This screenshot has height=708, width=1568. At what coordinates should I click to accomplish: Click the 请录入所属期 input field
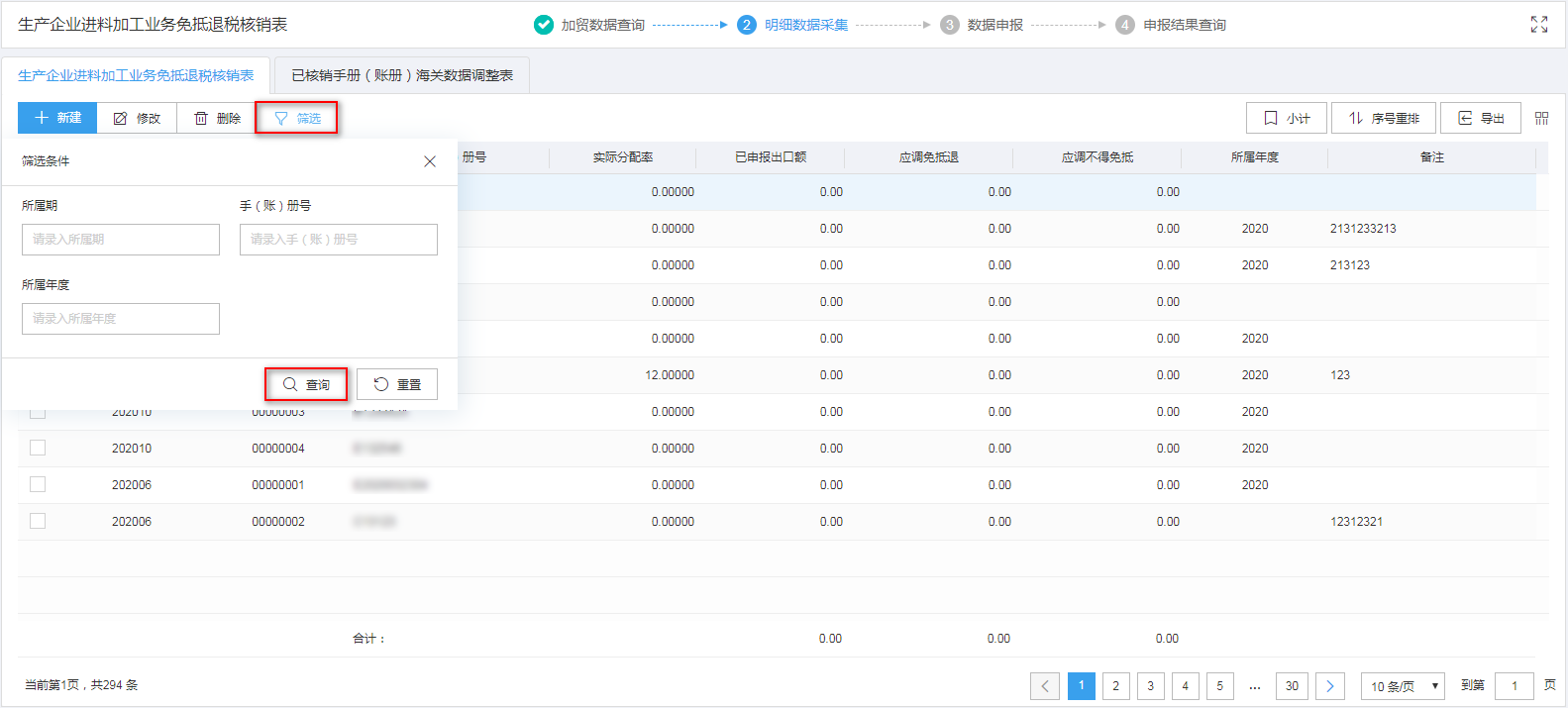pyautogui.click(x=121, y=240)
